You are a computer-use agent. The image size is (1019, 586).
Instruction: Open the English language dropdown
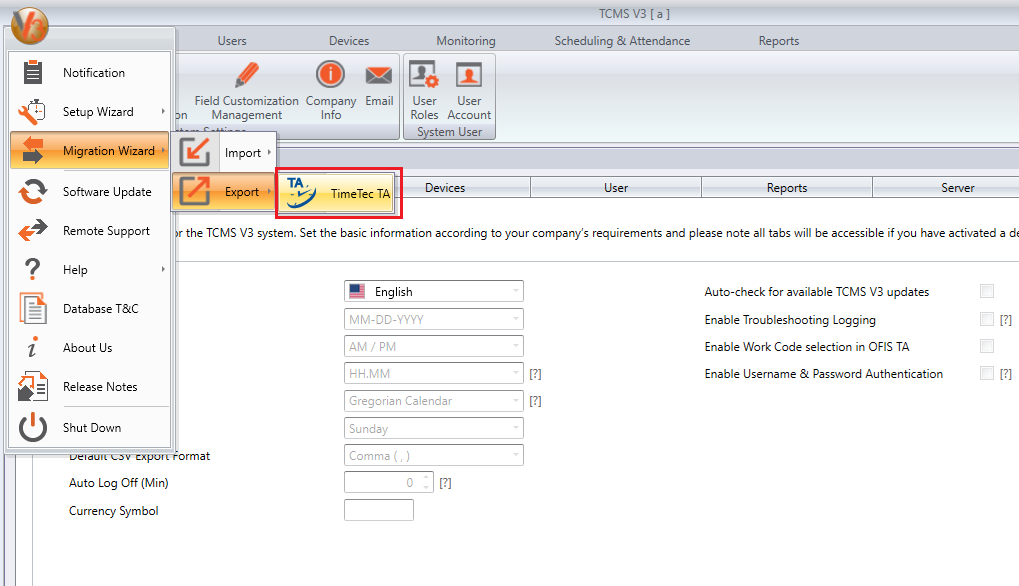click(433, 291)
